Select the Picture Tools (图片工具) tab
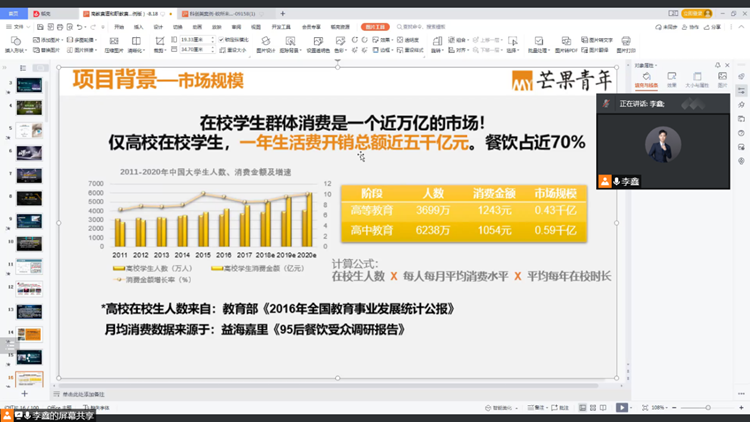The image size is (750, 422). click(x=375, y=27)
